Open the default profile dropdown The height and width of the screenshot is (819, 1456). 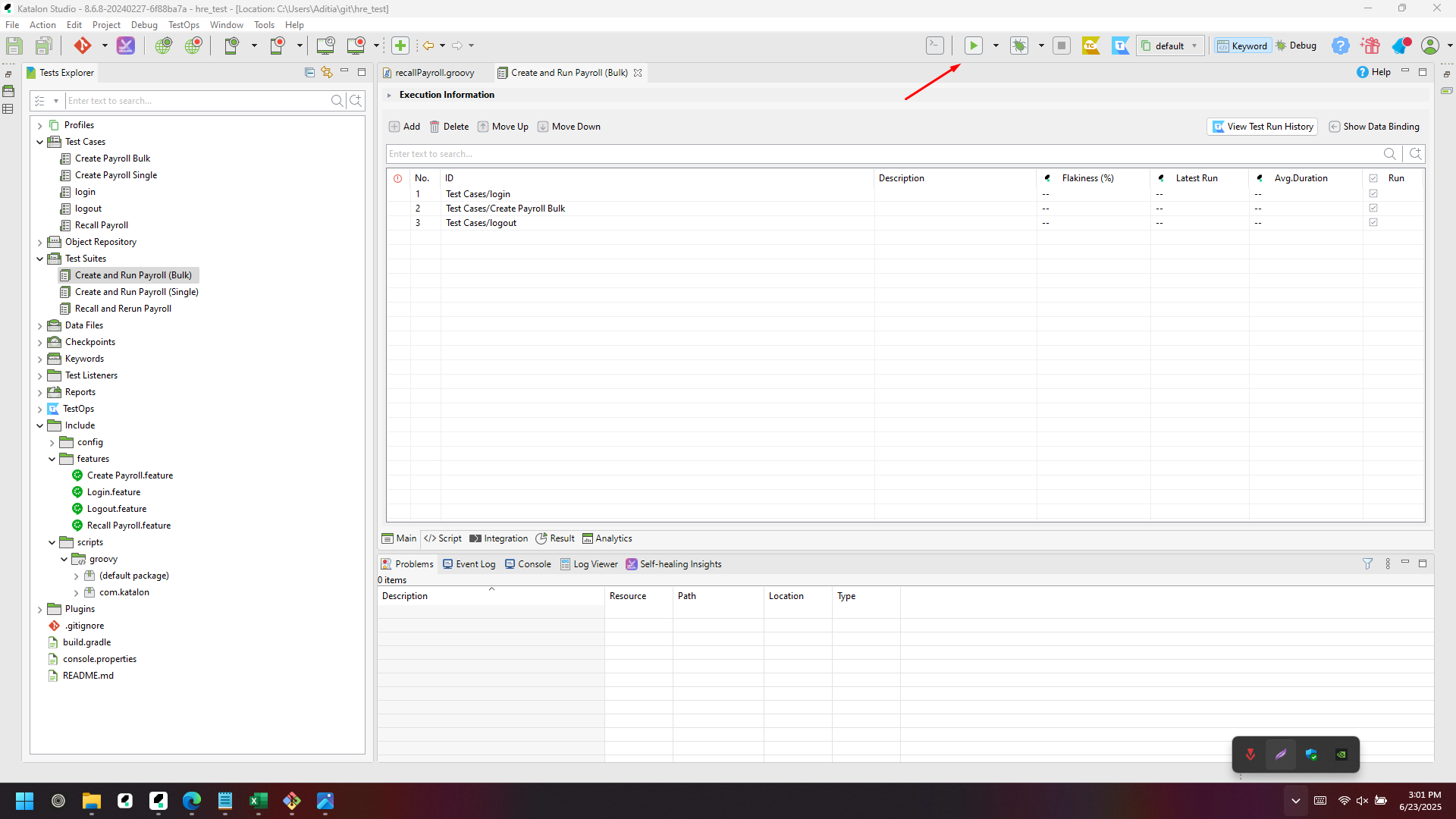[1170, 45]
